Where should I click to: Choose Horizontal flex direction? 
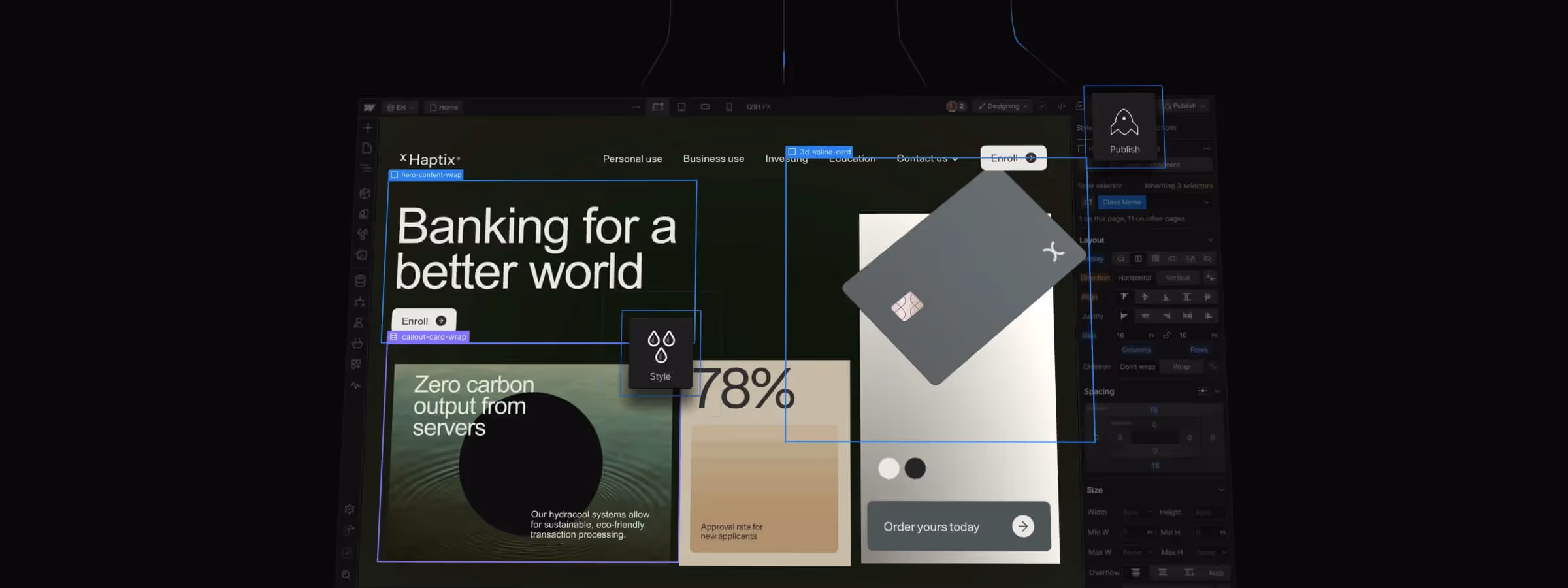[1134, 278]
